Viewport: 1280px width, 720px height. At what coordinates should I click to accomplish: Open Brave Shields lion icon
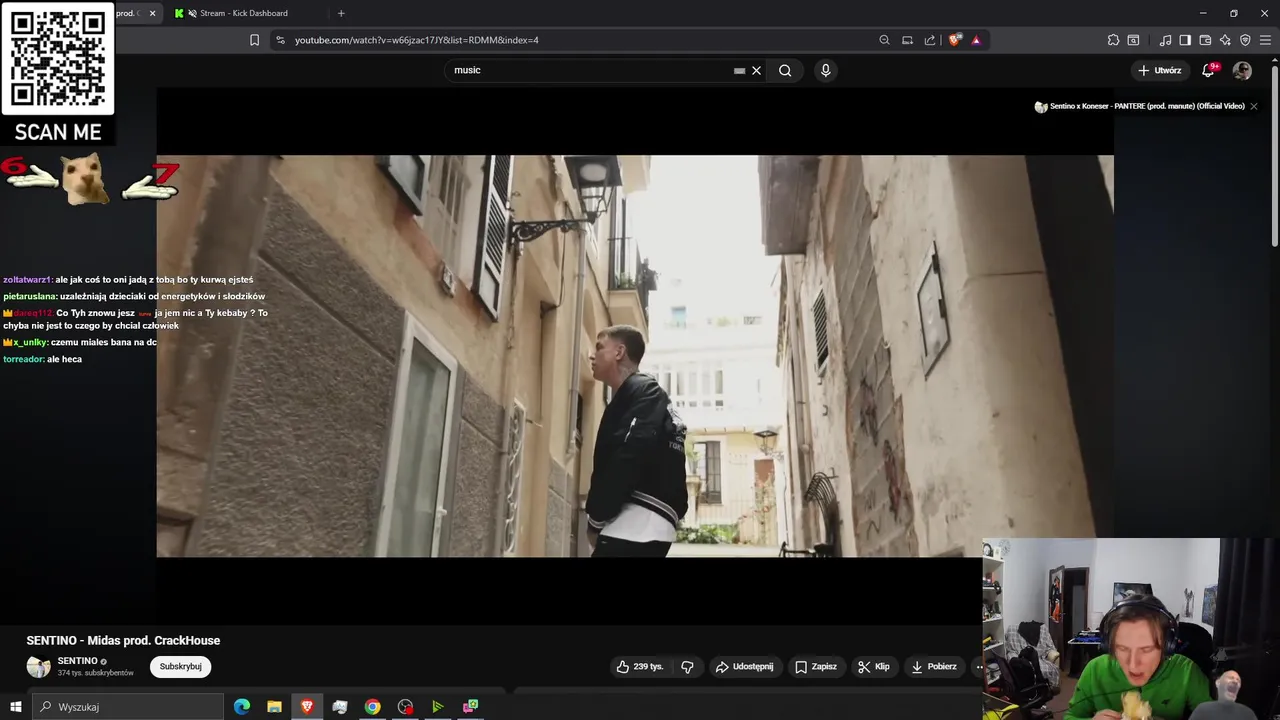coord(955,40)
